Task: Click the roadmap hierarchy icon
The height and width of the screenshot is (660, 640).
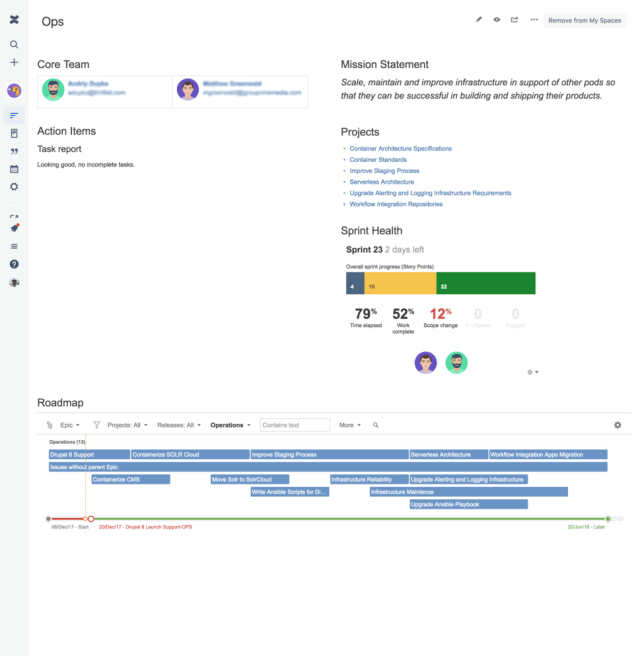Action: coord(50,425)
